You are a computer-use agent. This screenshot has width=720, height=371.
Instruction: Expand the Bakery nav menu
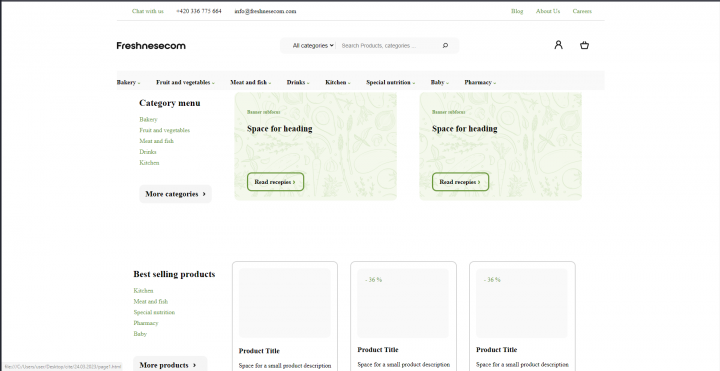tap(129, 82)
